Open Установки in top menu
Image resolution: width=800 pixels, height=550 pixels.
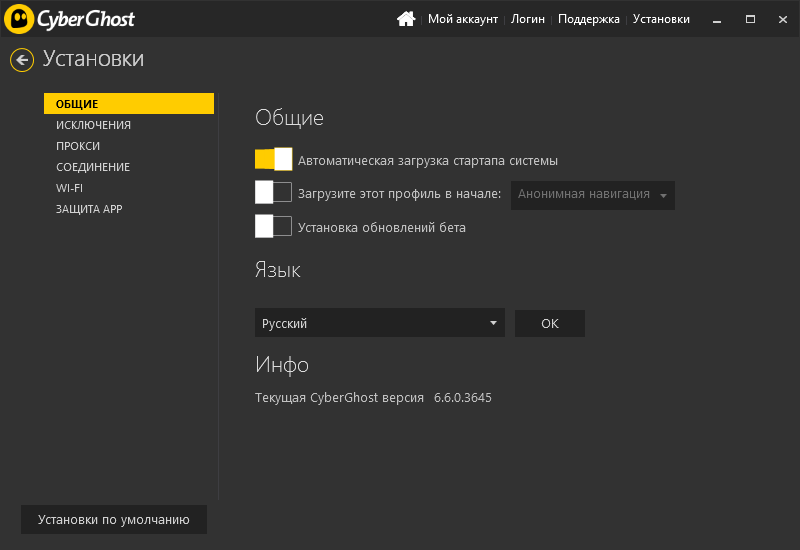(x=661, y=19)
